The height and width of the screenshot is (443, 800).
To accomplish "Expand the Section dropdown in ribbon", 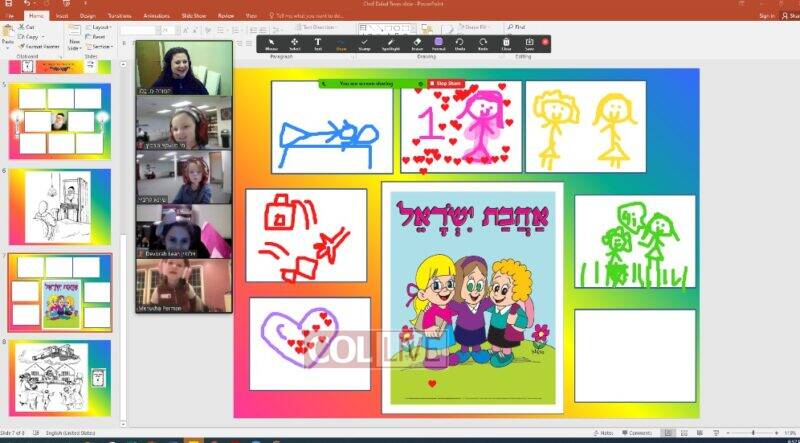I will (x=102, y=46).
